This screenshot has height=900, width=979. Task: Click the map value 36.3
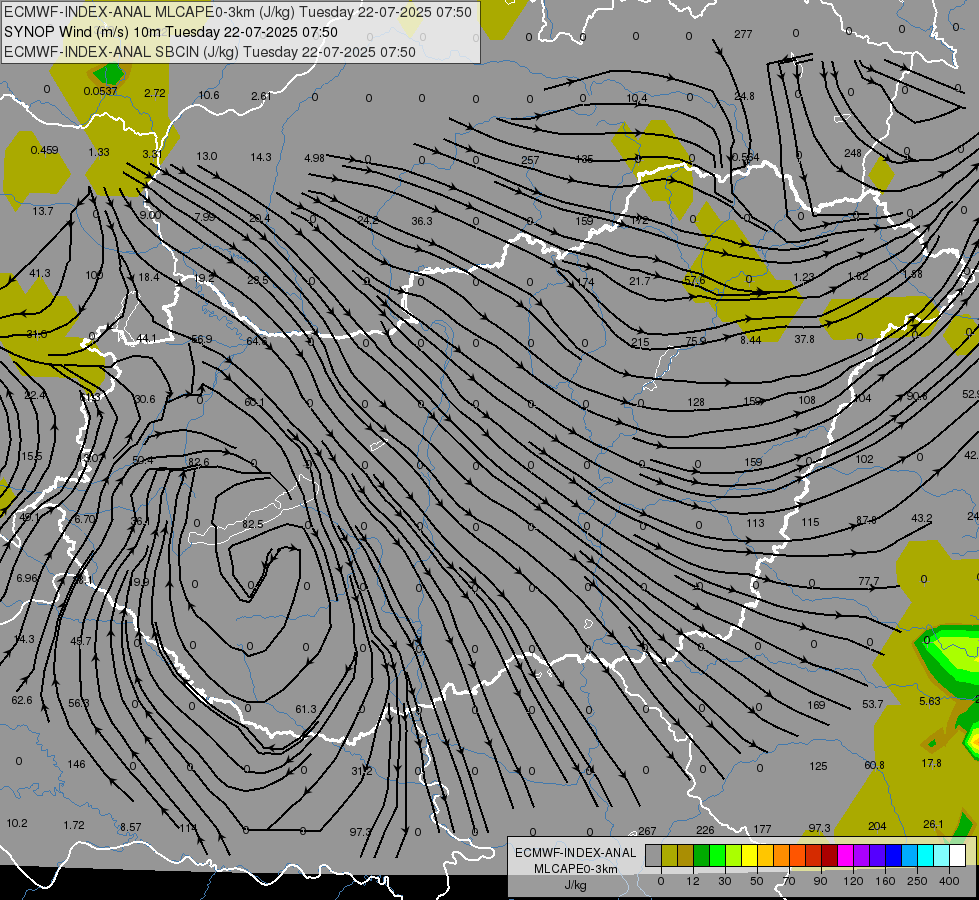pos(422,221)
